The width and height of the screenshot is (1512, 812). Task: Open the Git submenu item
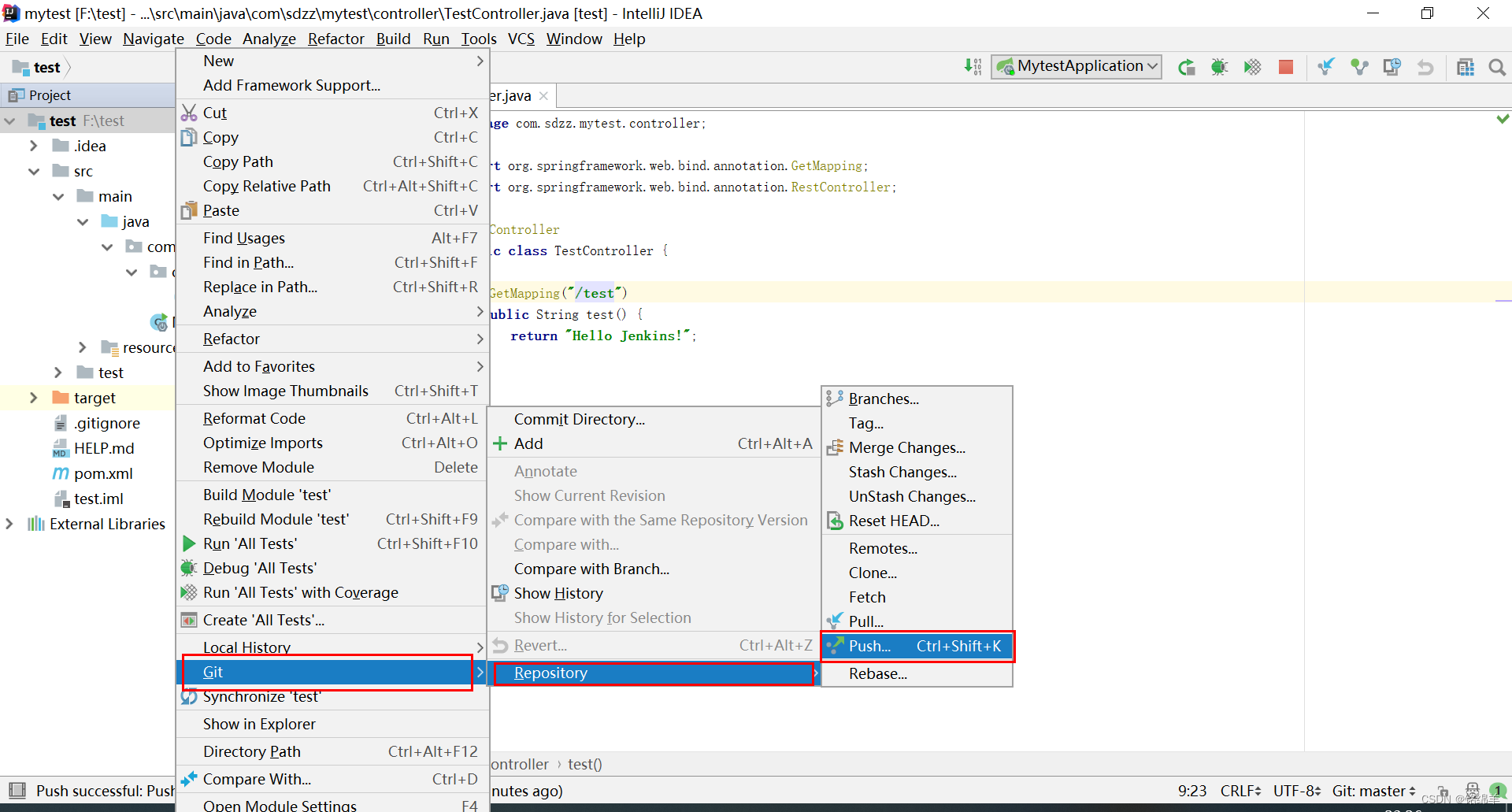point(332,672)
